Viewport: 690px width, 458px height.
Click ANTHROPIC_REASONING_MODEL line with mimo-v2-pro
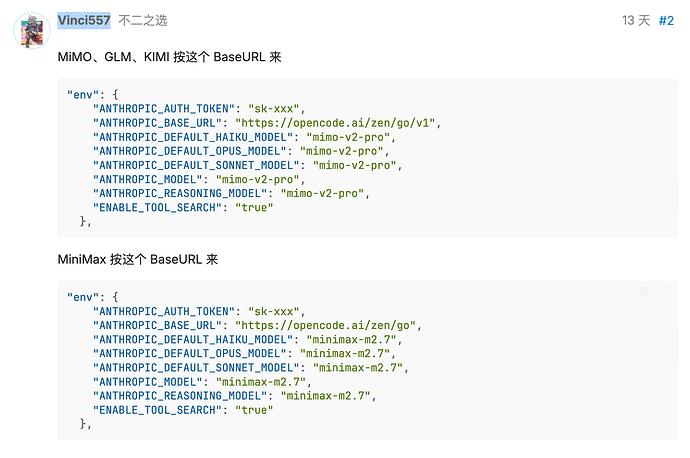click(231, 194)
